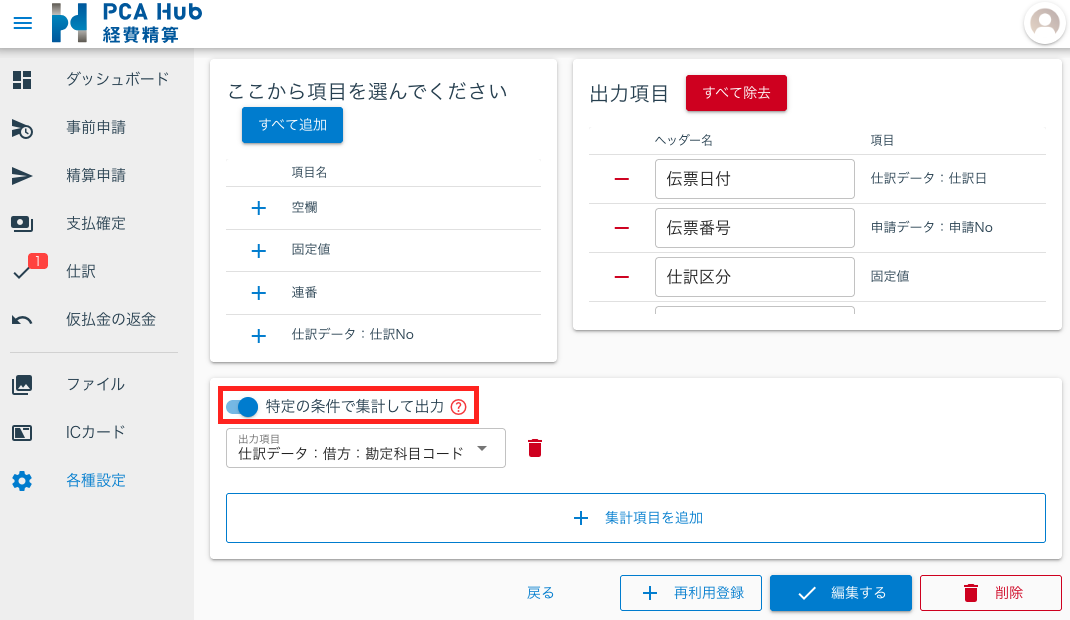This screenshot has height=620, width=1070.
Task: Click the user avatar icon
Action: [1044, 23]
